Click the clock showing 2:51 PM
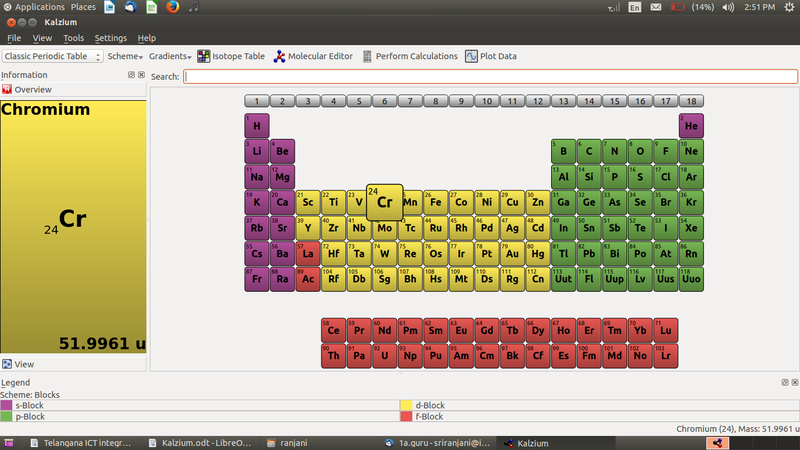 759,7
